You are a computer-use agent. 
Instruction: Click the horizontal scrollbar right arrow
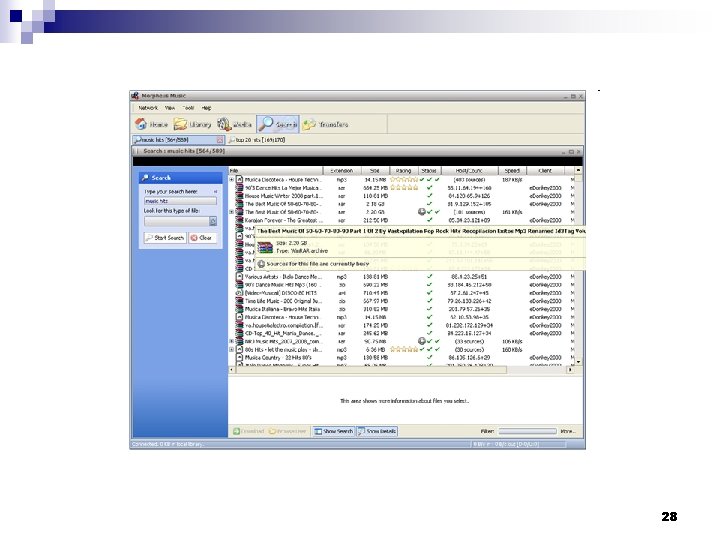coord(570,370)
